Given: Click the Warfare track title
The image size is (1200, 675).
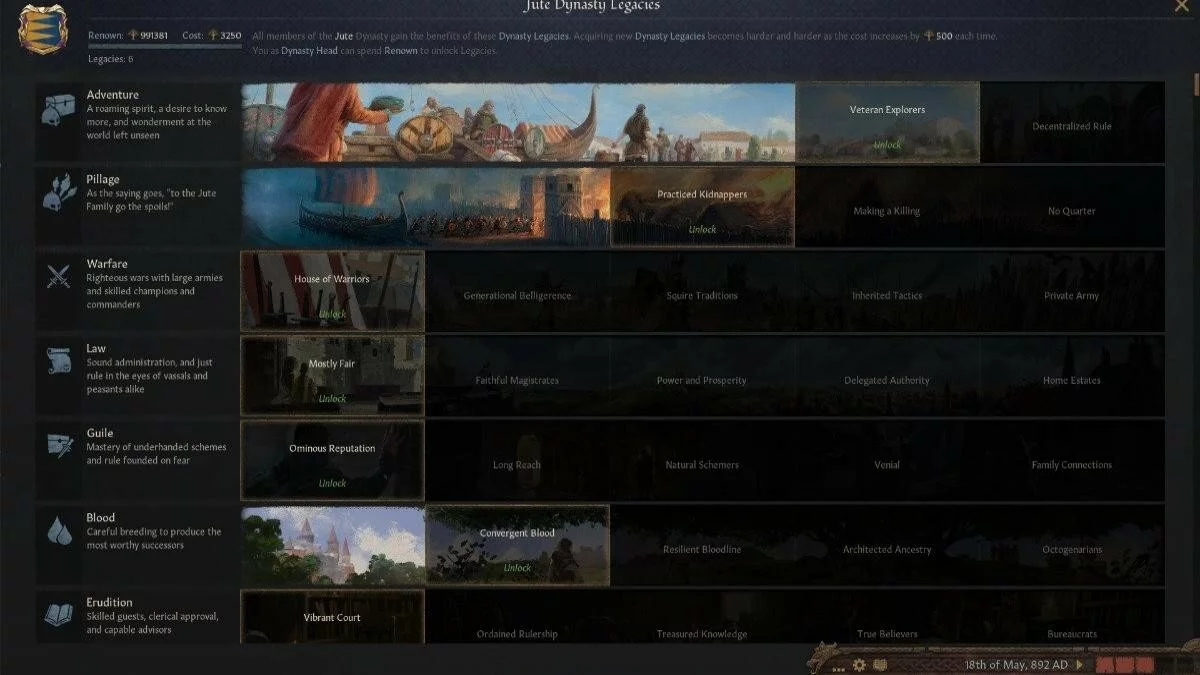Looking at the screenshot, I should pos(107,264).
